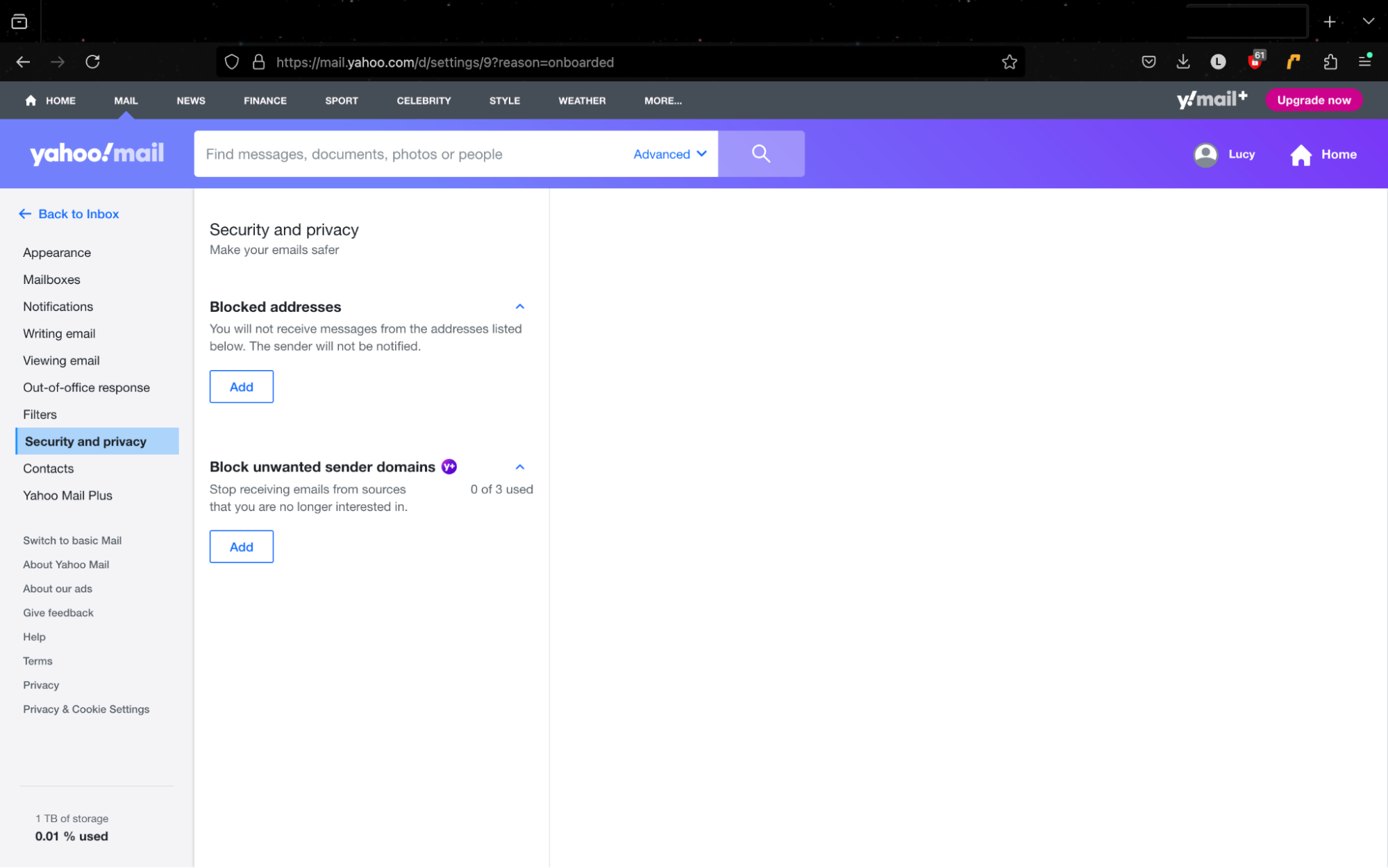
Task: Click the orange extension icon in toolbar
Action: [x=1293, y=62]
